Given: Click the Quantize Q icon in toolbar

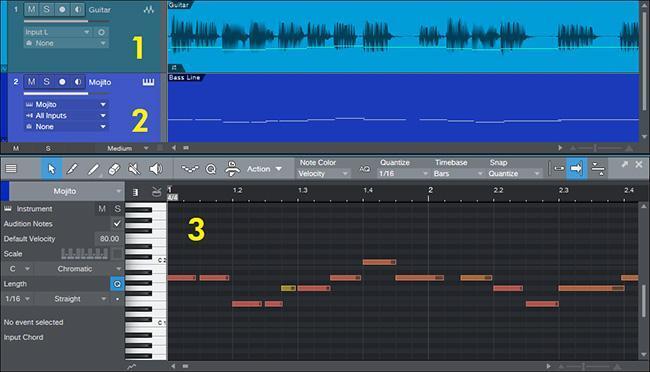Looking at the screenshot, I should tap(211, 169).
